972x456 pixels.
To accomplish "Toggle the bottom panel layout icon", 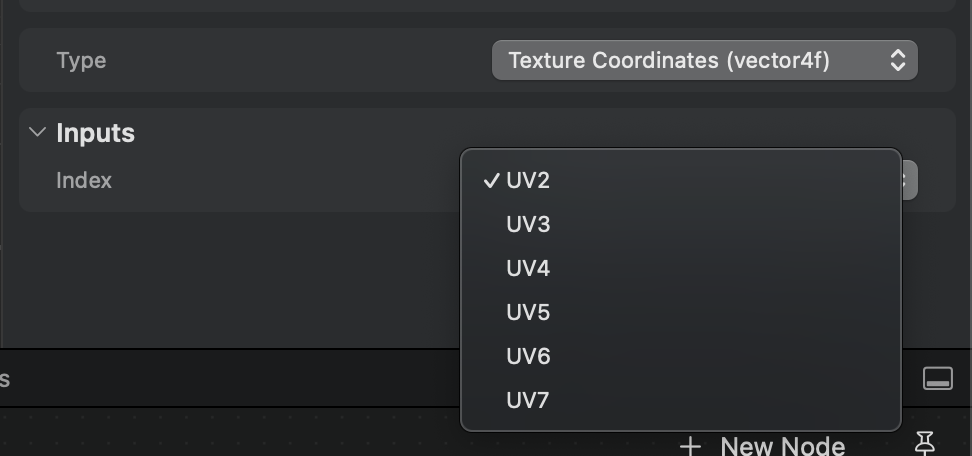I will [938, 378].
